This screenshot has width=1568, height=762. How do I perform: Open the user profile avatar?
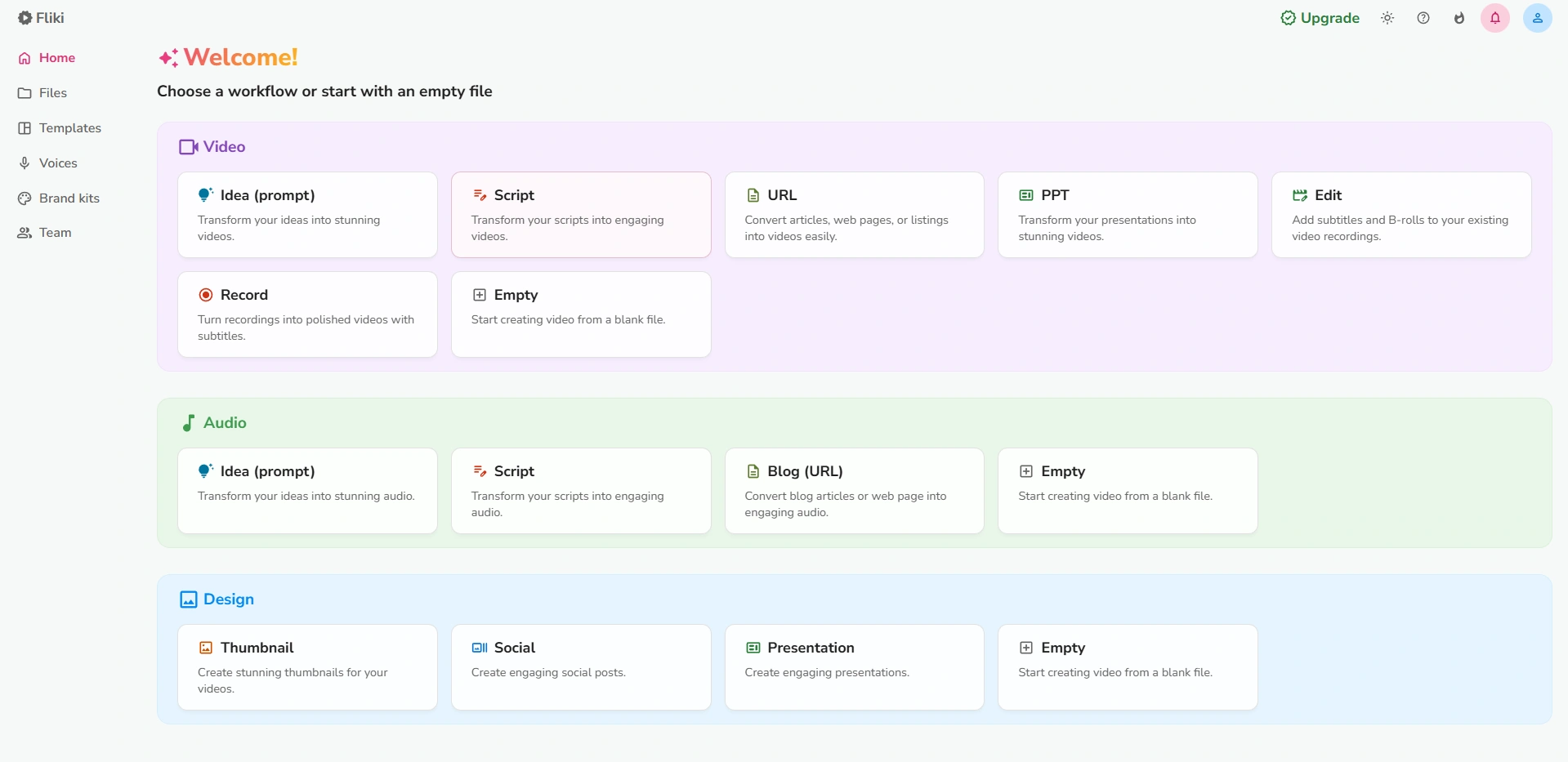[x=1538, y=18]
